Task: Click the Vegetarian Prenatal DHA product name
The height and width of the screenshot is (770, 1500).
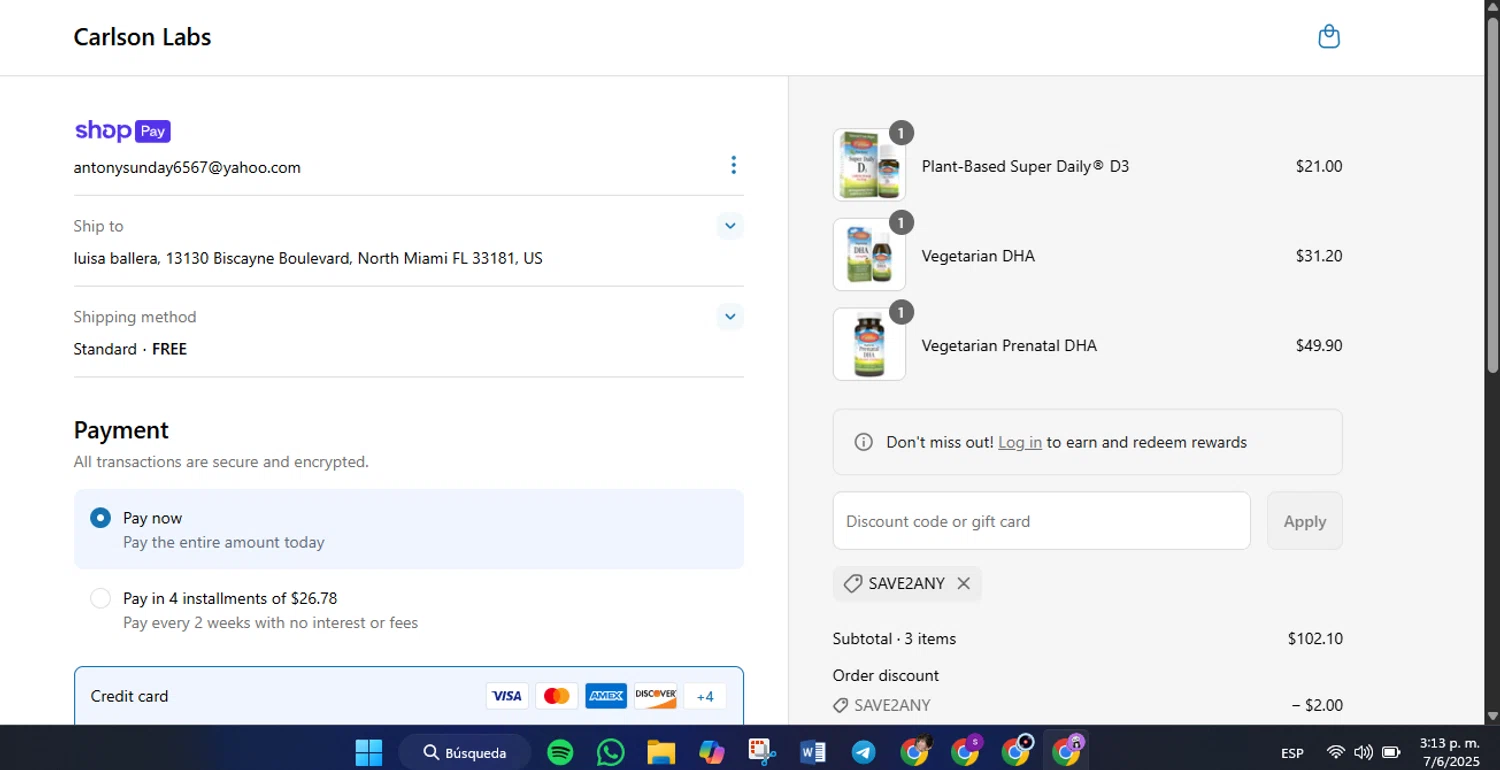Action: tap(1009, 345)
